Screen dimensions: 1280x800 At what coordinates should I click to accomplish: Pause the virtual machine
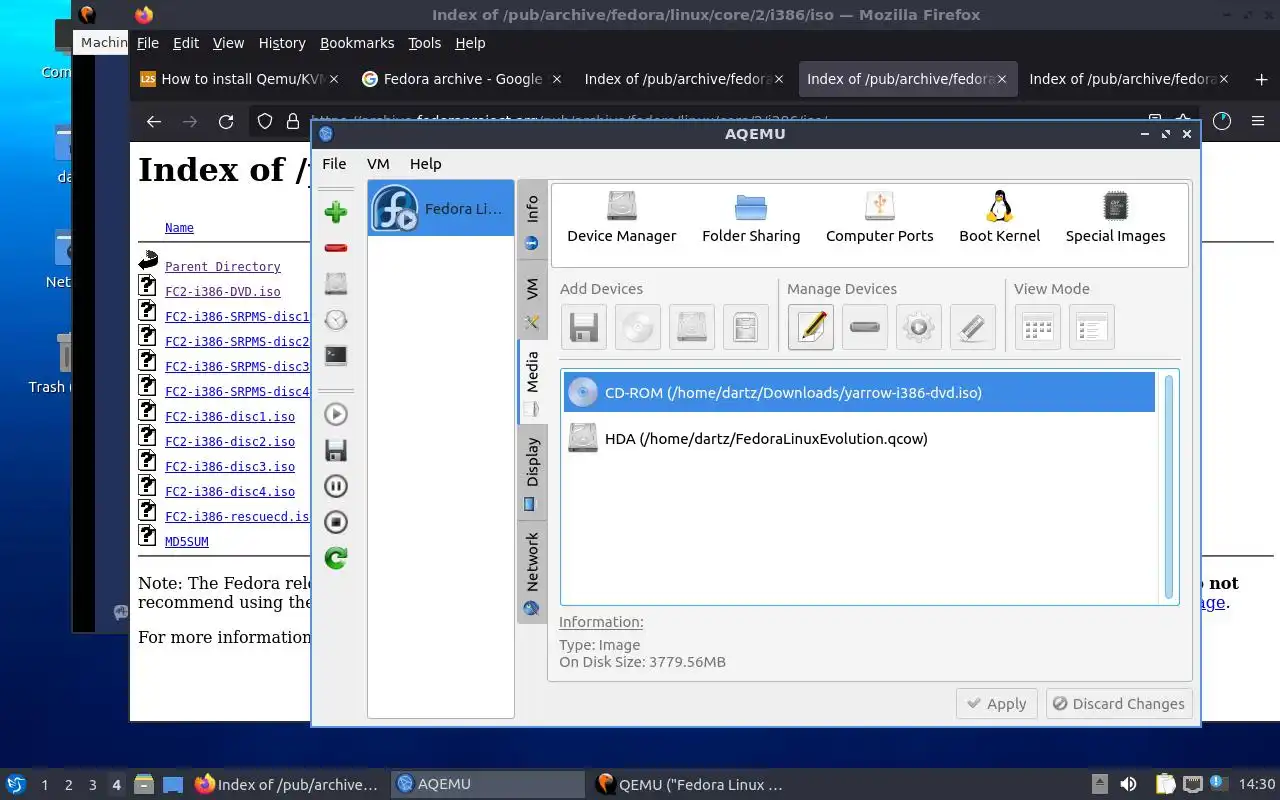click(336, 486)
